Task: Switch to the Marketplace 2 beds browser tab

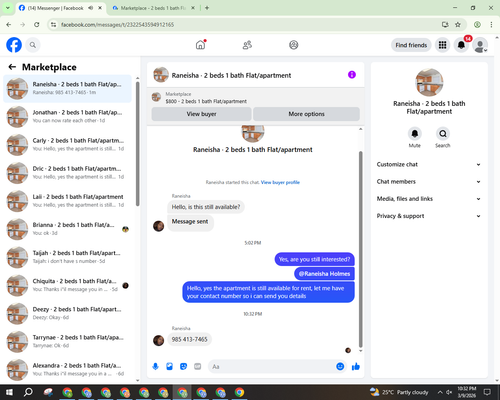Action: coord(153,8)
